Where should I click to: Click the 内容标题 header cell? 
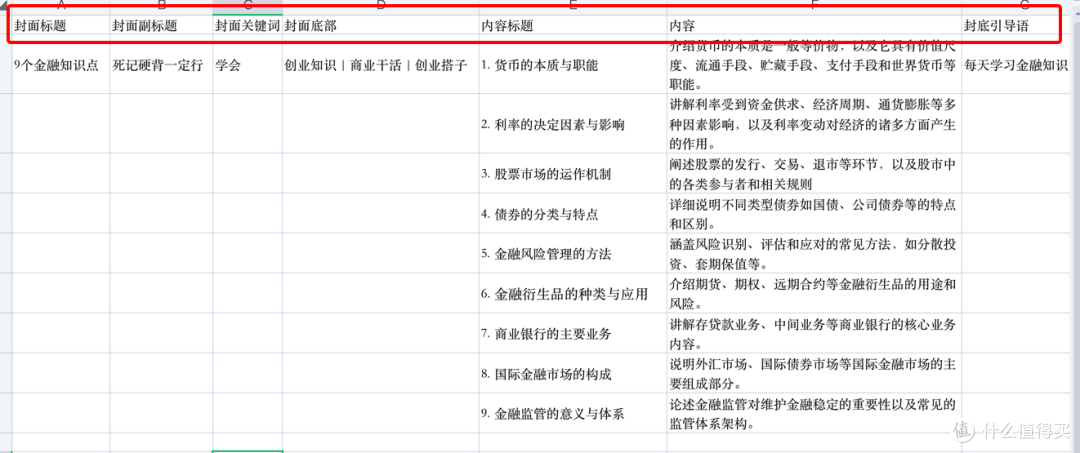point(573,25)
